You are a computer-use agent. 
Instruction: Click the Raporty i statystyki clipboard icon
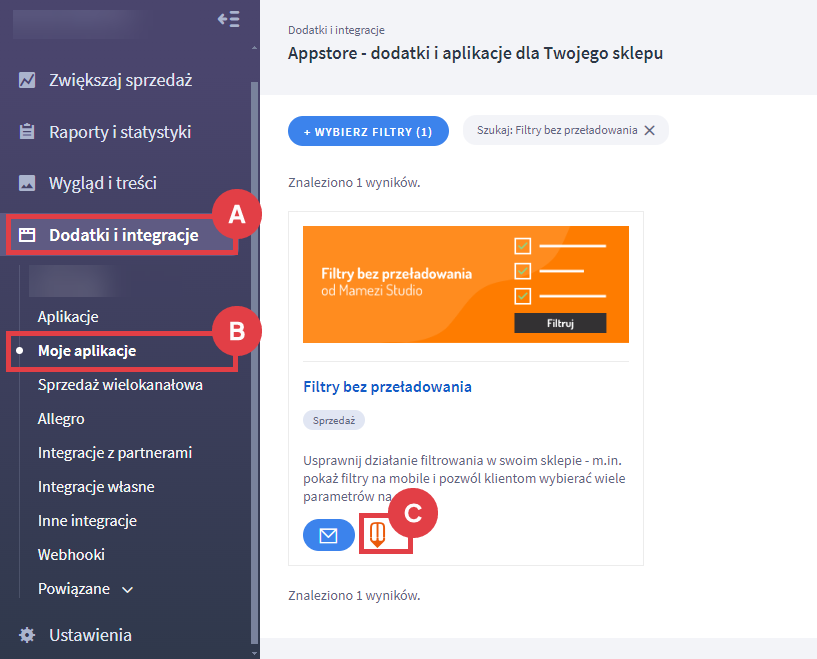[27, 132]
